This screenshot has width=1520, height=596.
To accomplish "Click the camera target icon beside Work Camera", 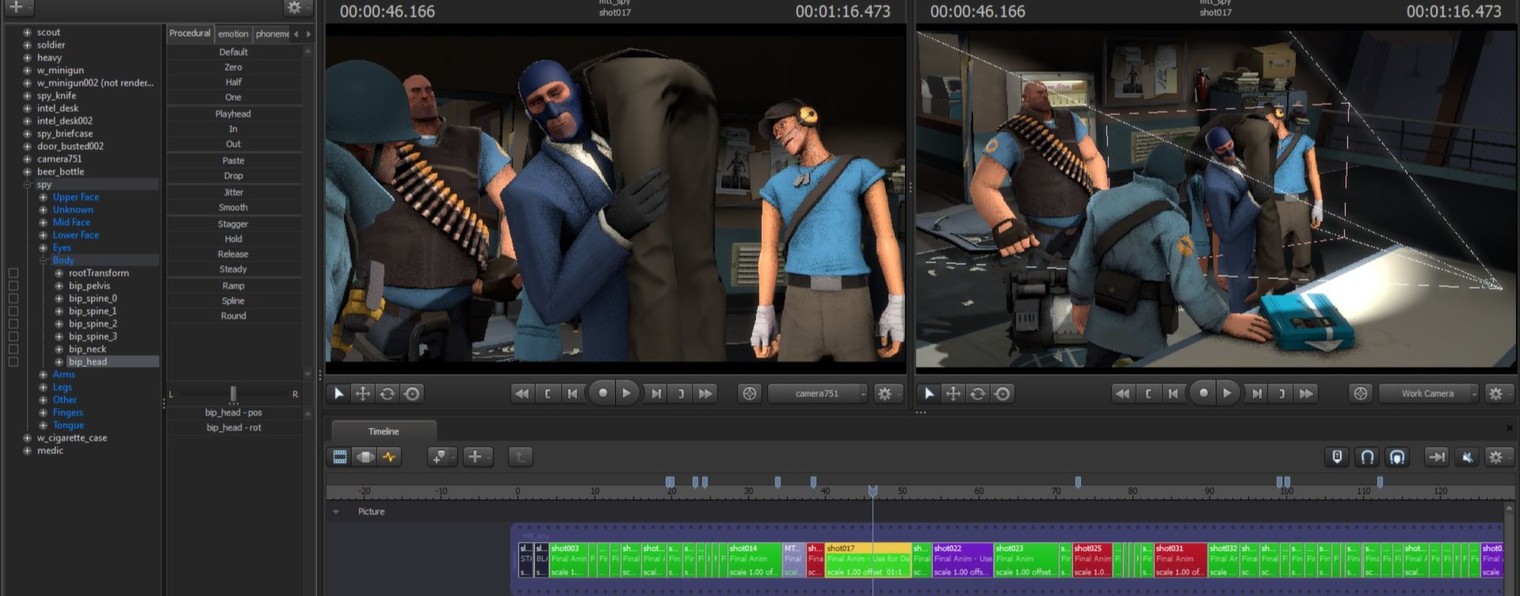I will [x=1360, y=394].
